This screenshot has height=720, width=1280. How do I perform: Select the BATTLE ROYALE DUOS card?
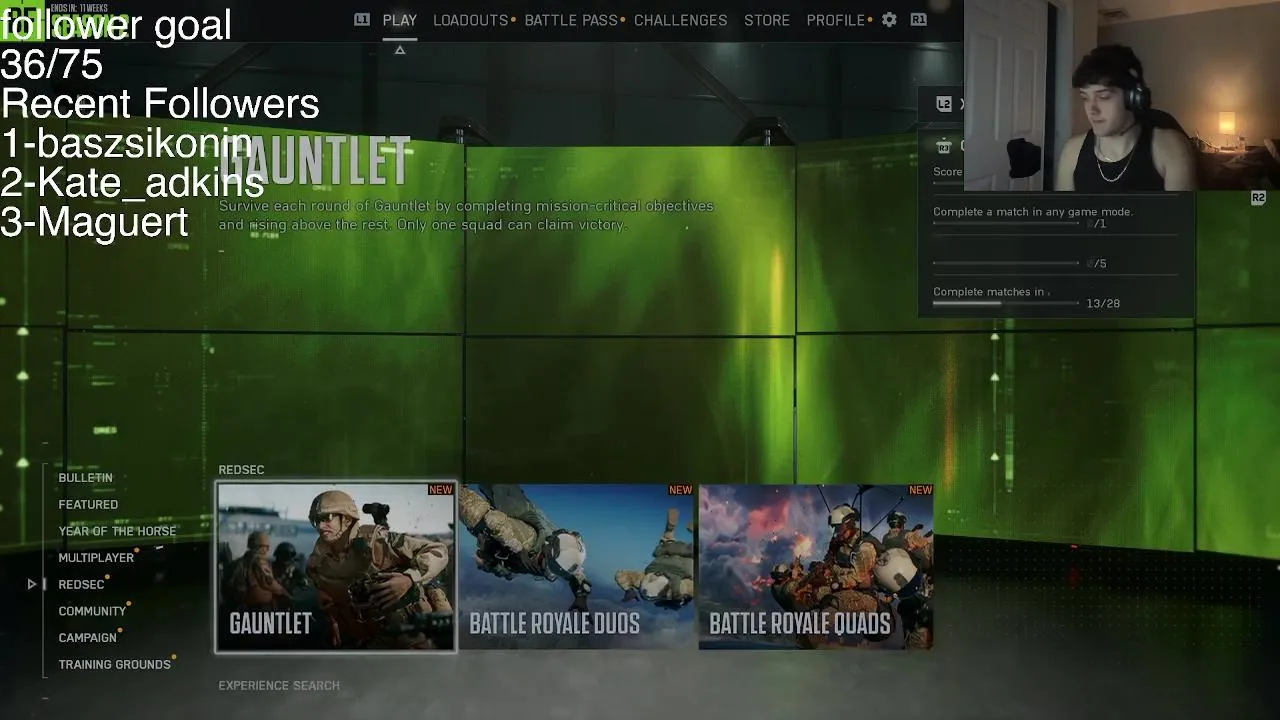coord(576,567)
